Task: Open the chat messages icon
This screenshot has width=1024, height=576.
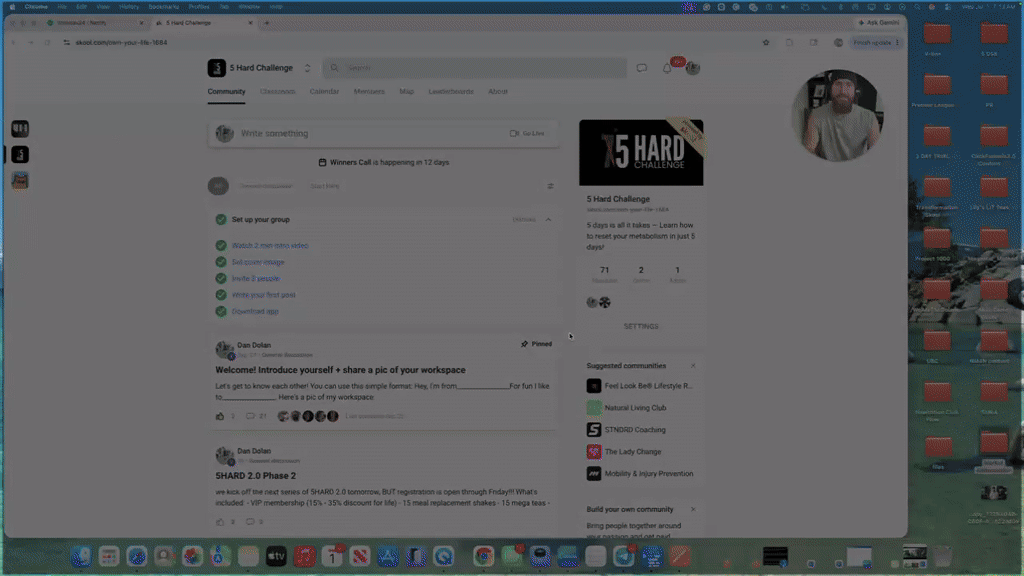Action: [641, 68]
